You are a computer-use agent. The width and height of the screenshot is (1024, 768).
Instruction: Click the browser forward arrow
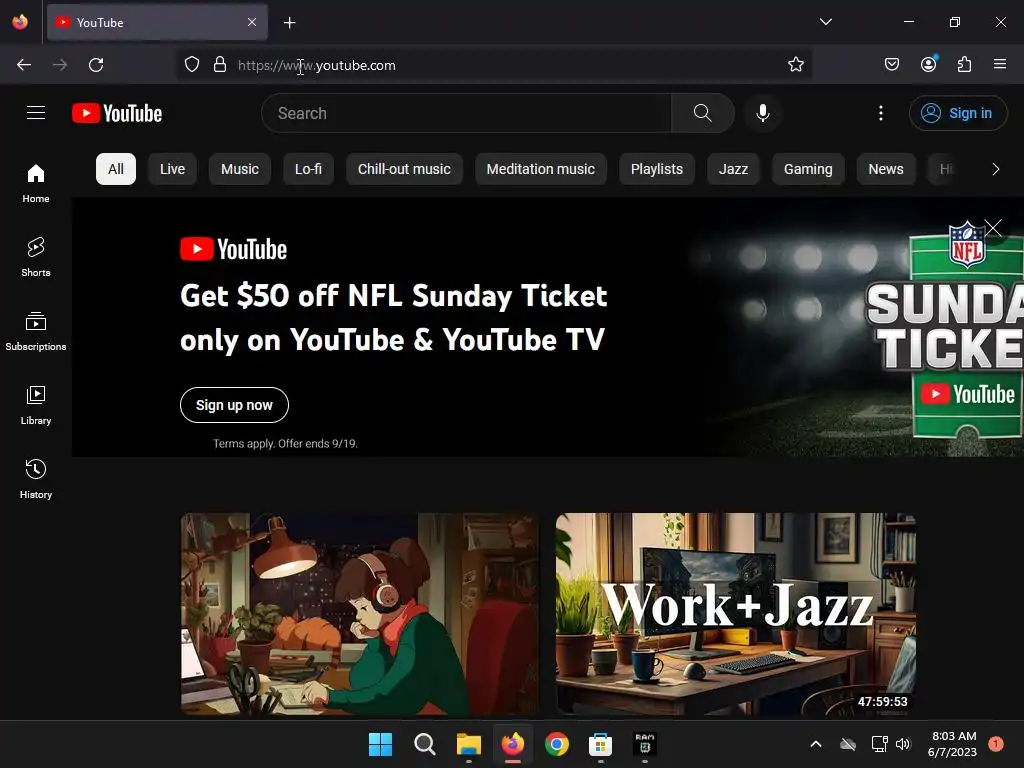60,65
